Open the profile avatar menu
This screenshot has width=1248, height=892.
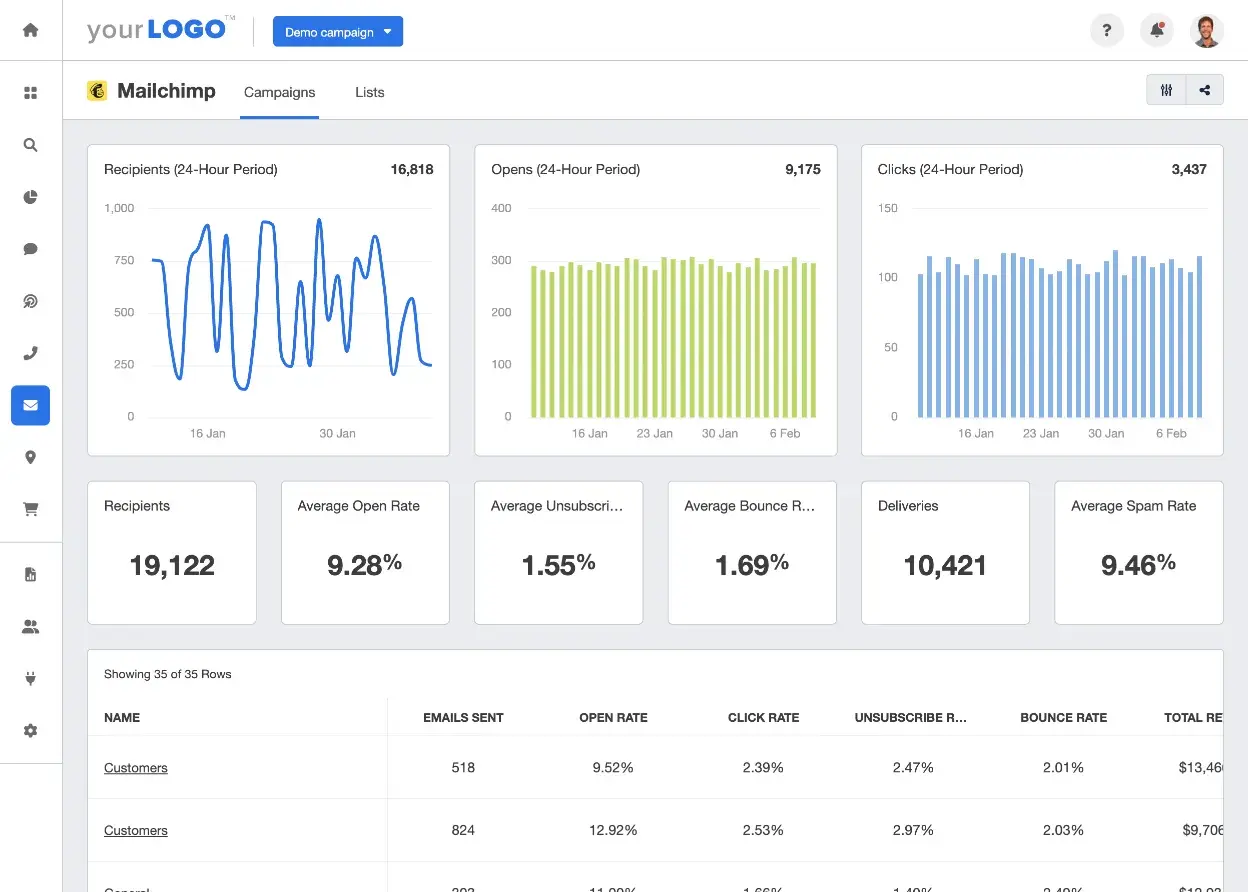1207,30
